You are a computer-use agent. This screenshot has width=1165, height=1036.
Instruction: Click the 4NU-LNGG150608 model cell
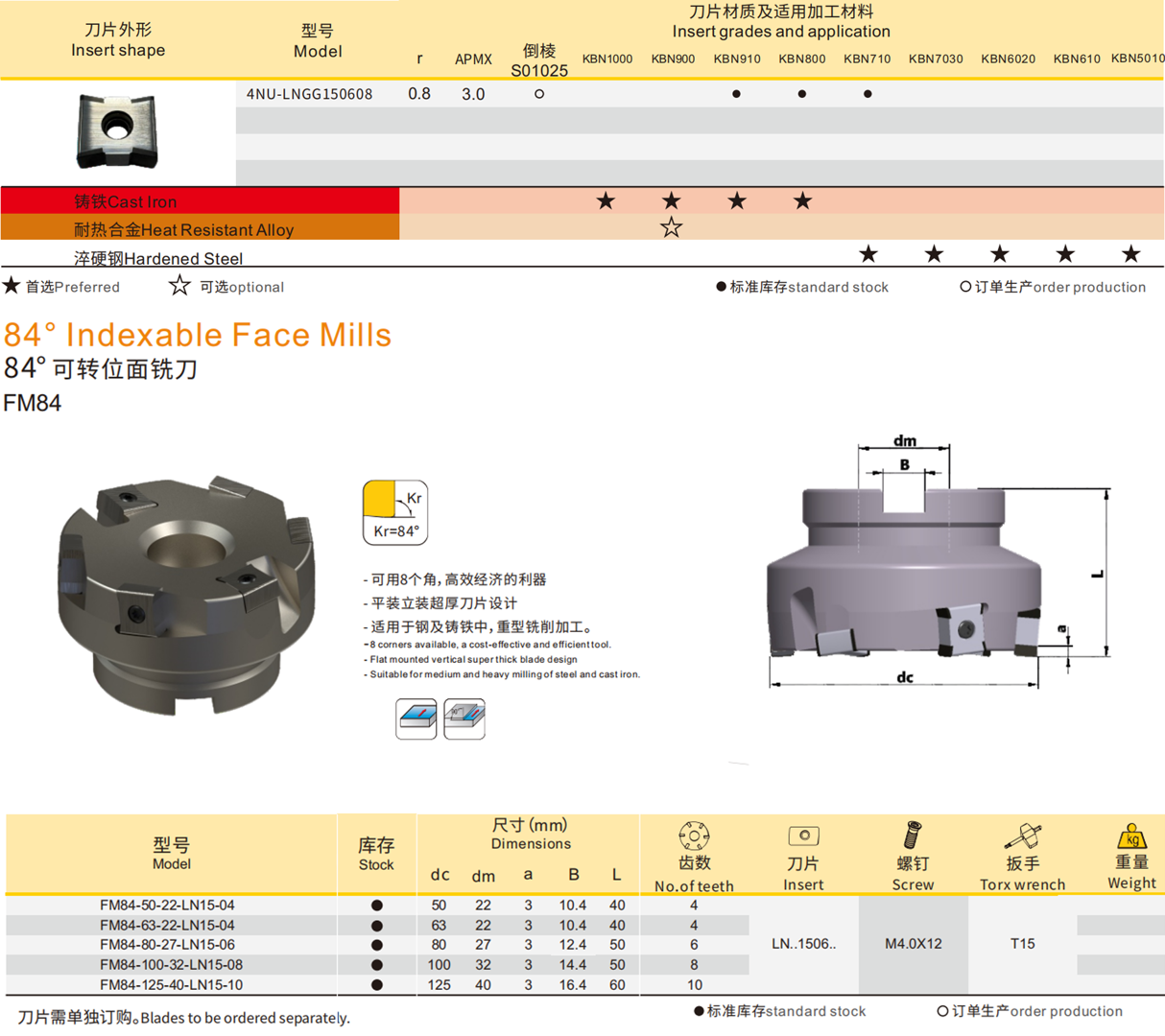click(x=310, y=94)
